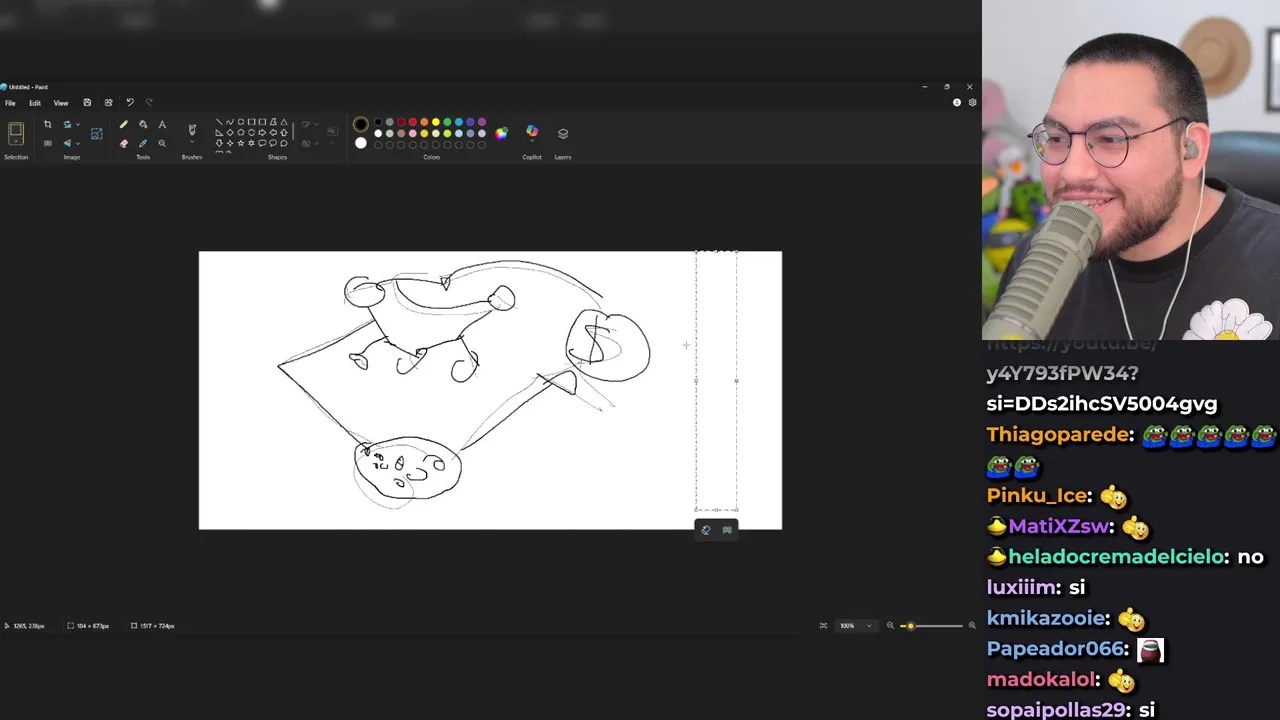Click the Flip image icon
This screenshot has width=1280, height=720.
coord(67,143)
